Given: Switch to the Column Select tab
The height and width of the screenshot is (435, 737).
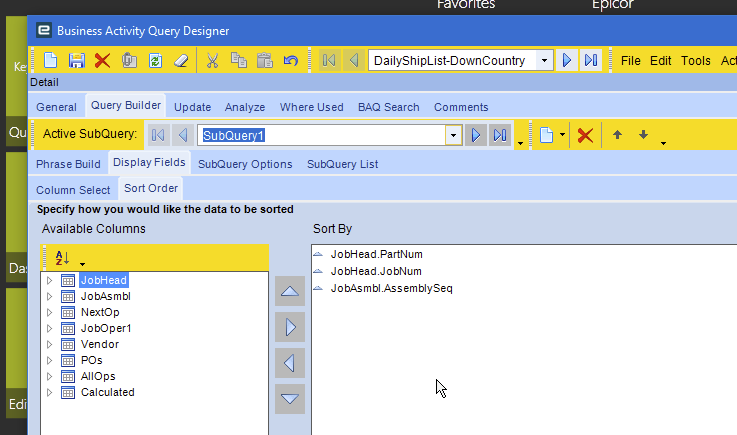Looking at the screenshot, I should pyautogui.click(x=73, y=190).
